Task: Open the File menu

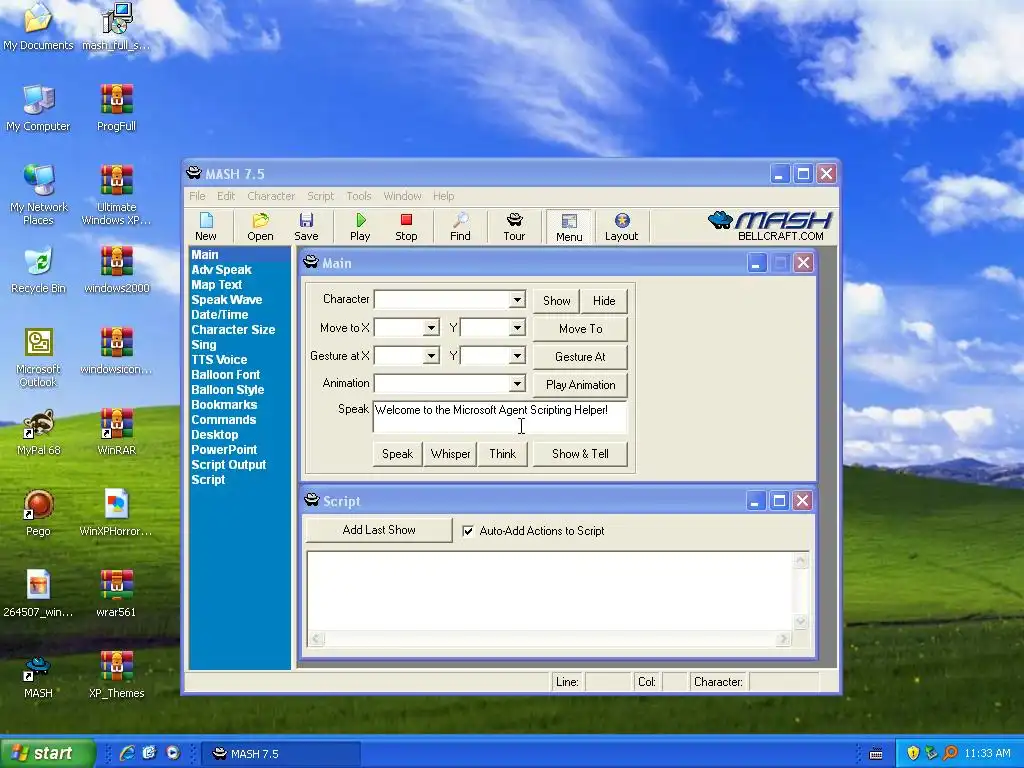Action: click(x=197, y=196)
